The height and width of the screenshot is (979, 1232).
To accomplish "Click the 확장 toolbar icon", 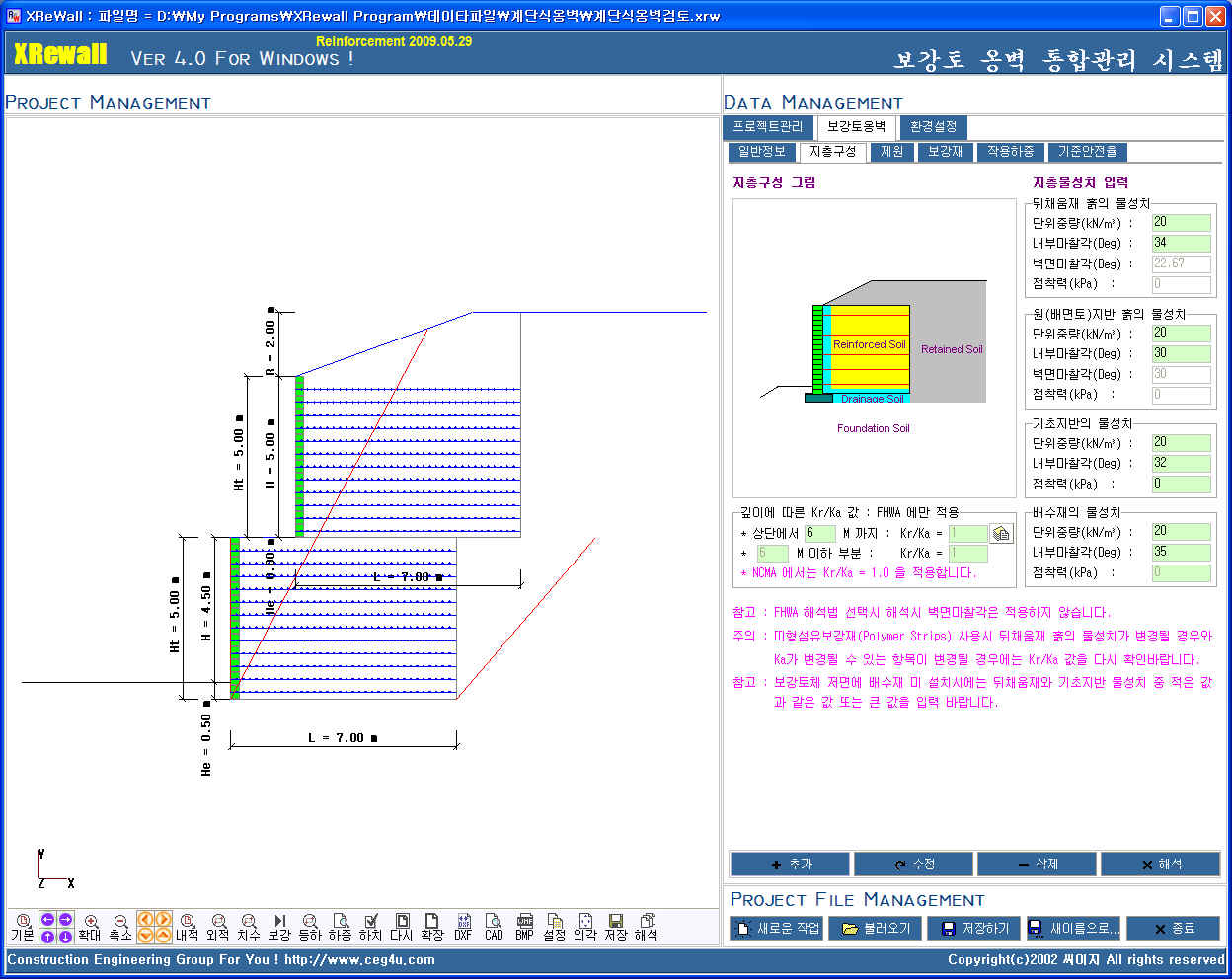I will point(432,927).
